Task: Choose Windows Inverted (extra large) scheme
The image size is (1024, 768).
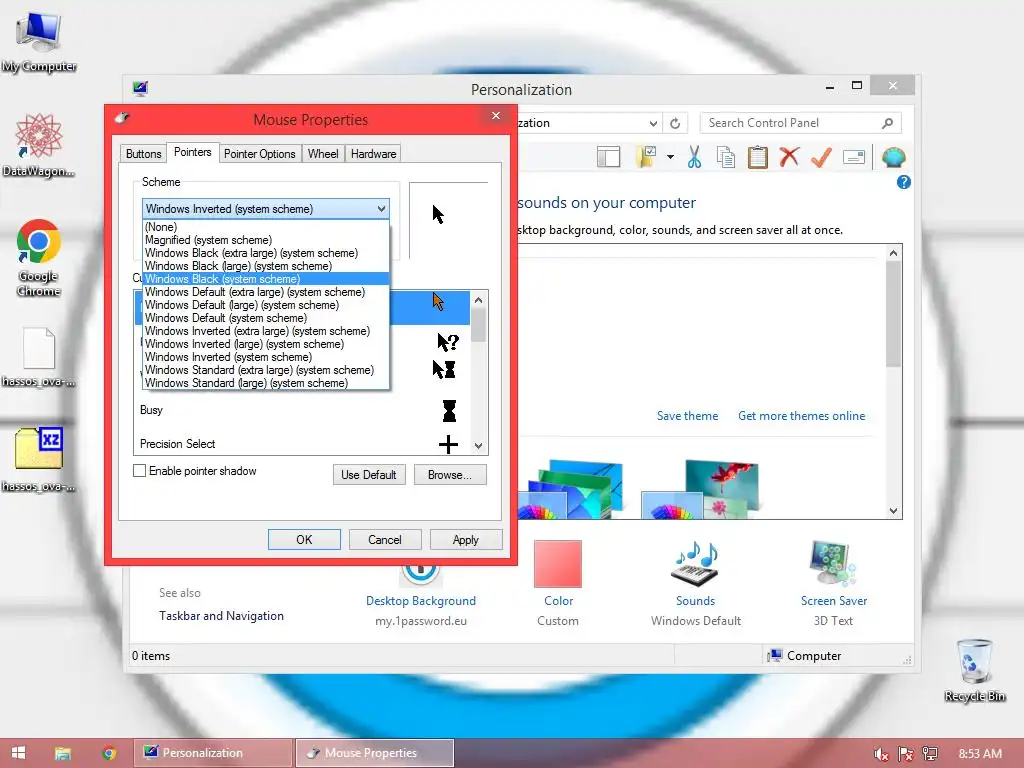Action: [266, 331]
